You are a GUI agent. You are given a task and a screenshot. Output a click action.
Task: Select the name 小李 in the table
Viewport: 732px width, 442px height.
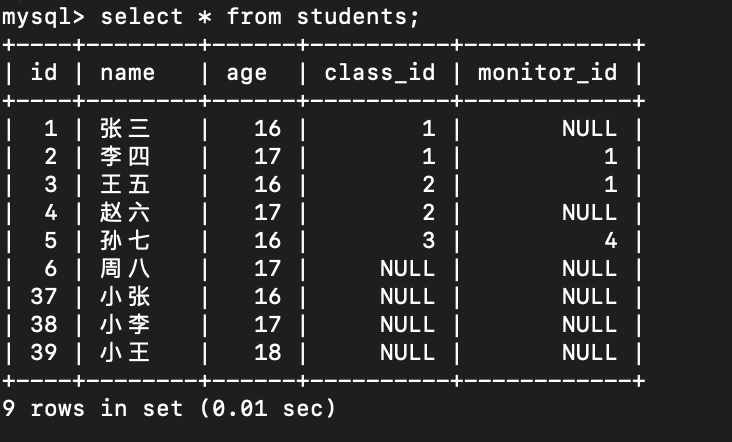[125, 324]
